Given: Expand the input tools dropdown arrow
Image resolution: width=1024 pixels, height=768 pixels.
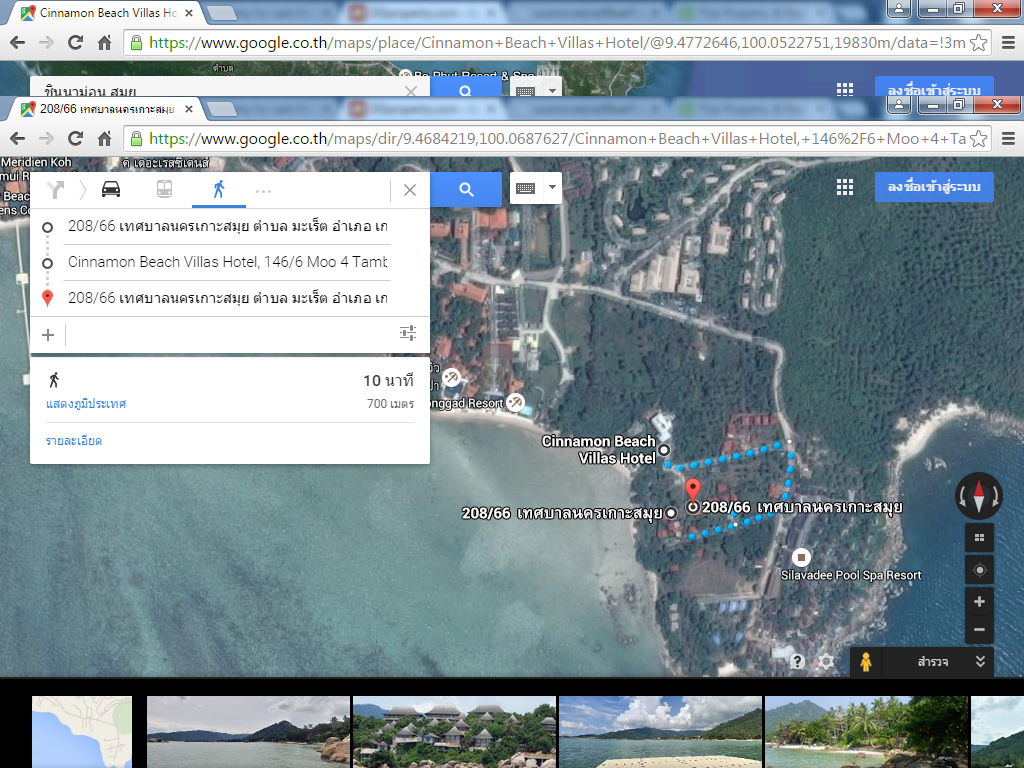Looking at the screenshot, I should click(552, 188).
